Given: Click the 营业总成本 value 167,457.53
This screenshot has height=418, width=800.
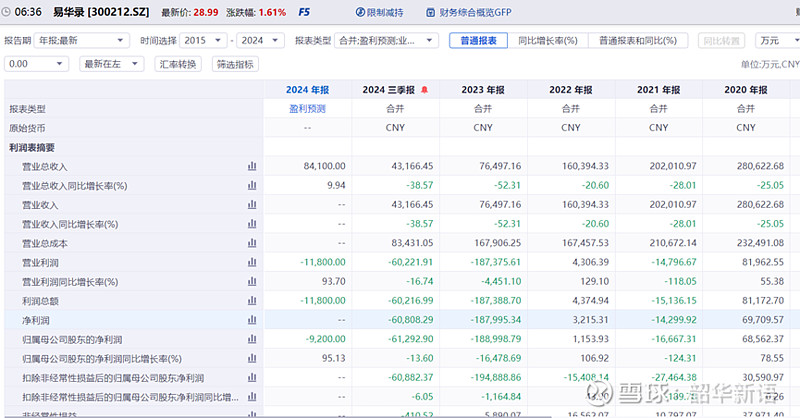Looking at the screenshot, I should coord(585,243).
